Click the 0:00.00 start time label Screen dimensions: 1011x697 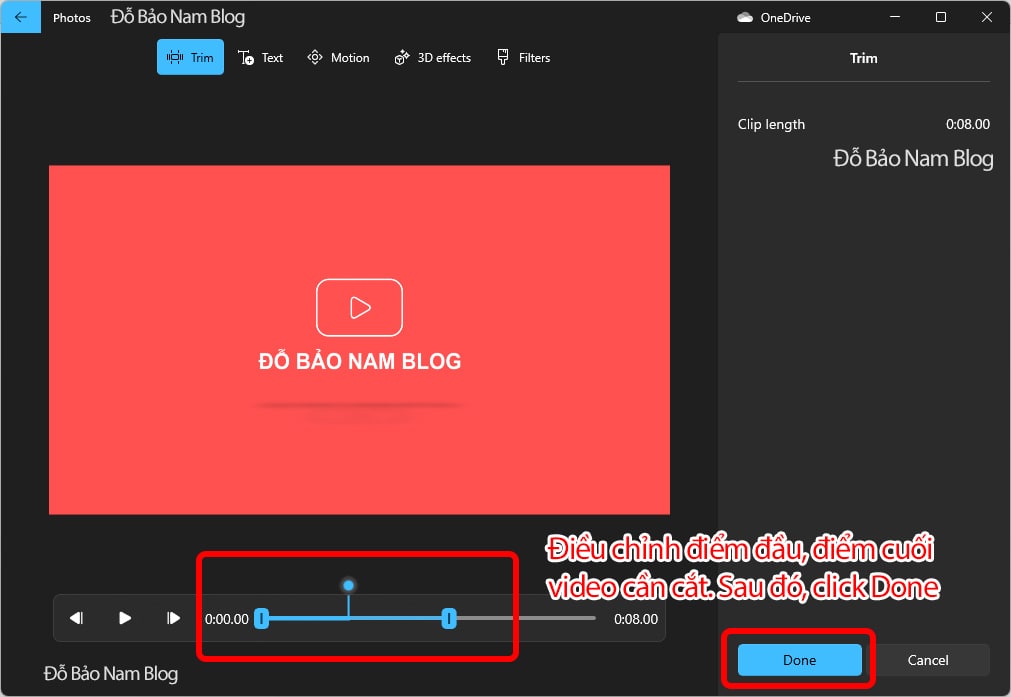click(x=226, y=619)
